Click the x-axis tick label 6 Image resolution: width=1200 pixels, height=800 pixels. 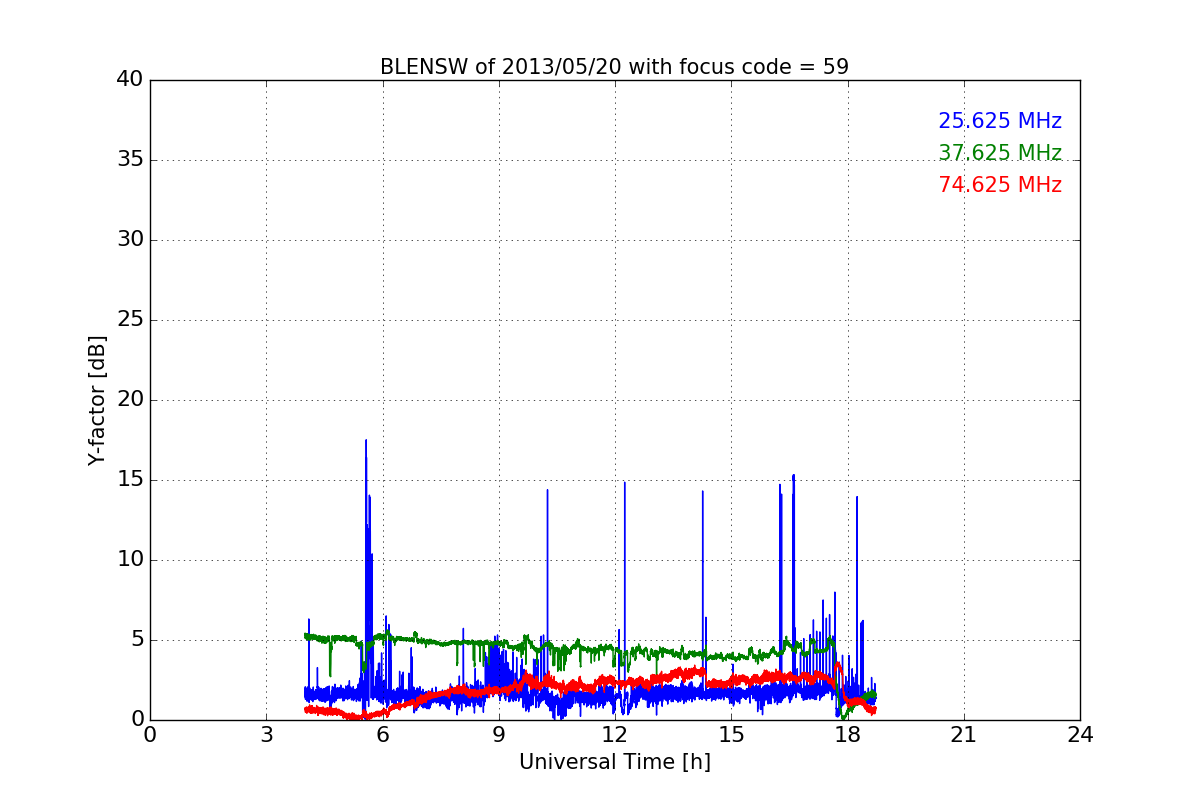click(x=382, y=734)
